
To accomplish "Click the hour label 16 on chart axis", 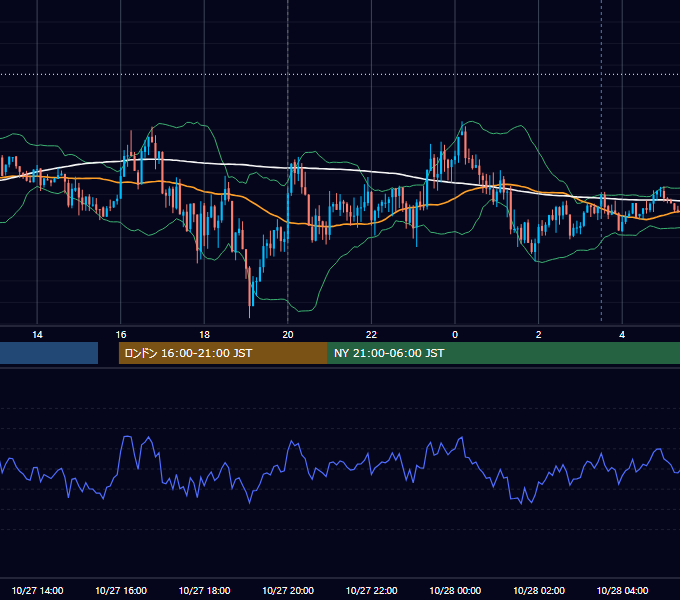I will point(121,335).
